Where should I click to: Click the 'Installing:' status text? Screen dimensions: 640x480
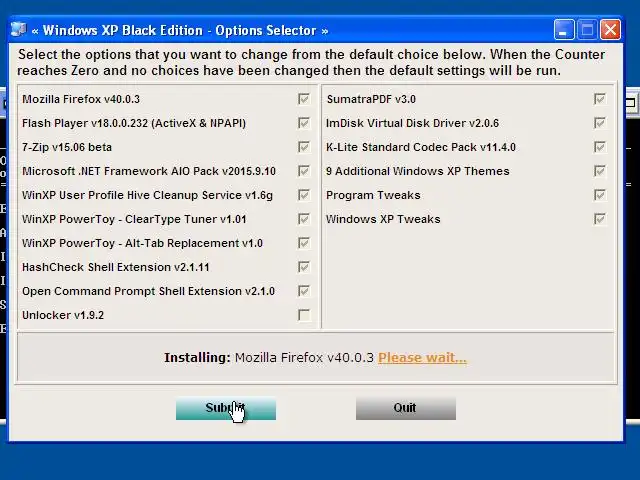click(x=198, y=358)
